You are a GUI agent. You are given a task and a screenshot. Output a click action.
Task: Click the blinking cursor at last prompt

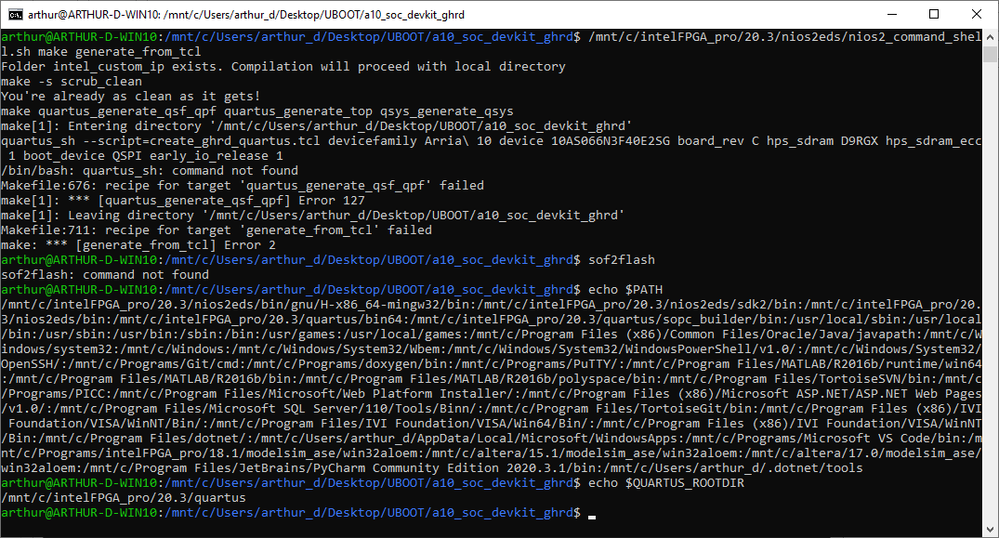point(592,516)
